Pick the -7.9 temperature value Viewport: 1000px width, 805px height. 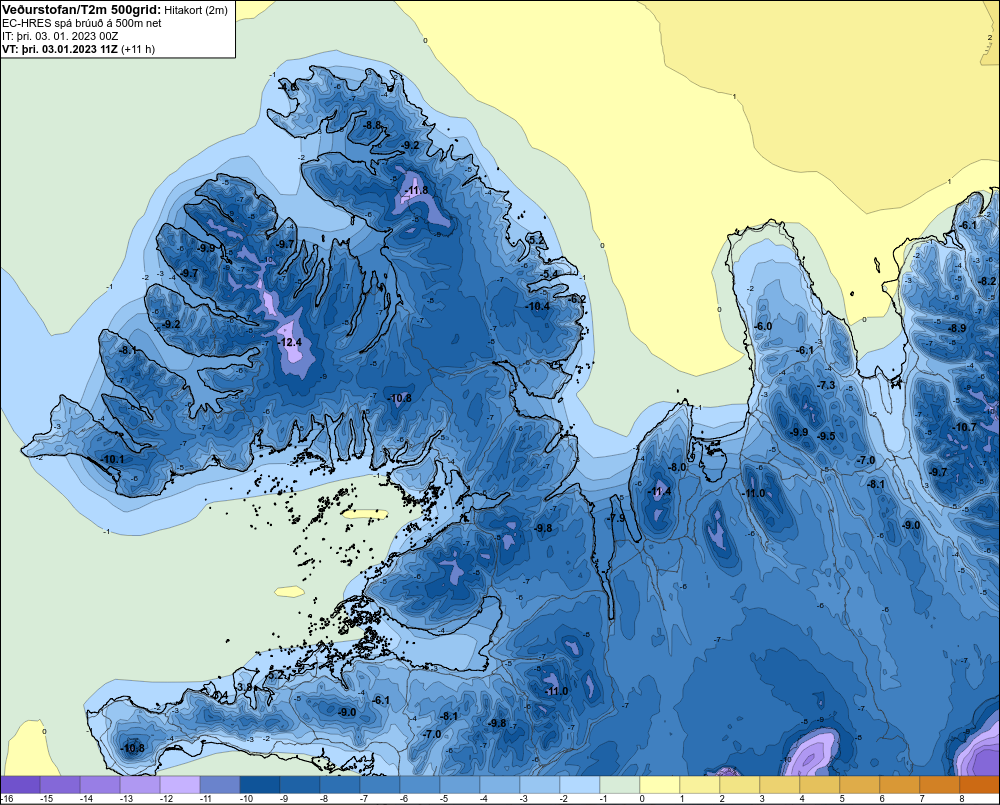pos(617,518)
